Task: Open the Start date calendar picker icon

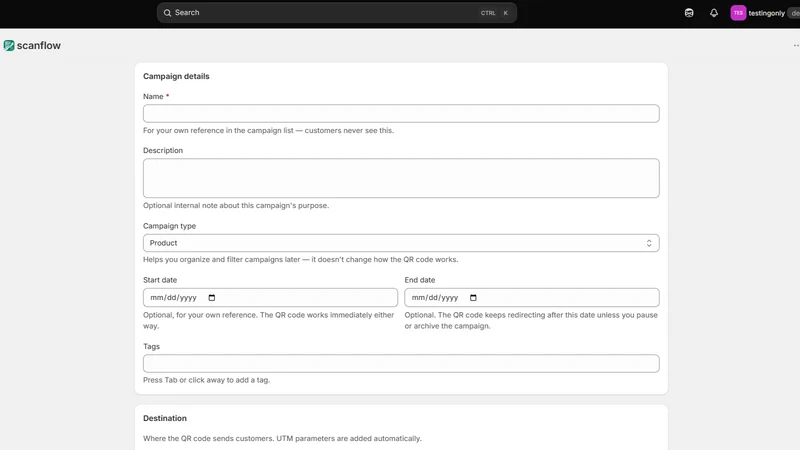Action: [x=212, y=297]
